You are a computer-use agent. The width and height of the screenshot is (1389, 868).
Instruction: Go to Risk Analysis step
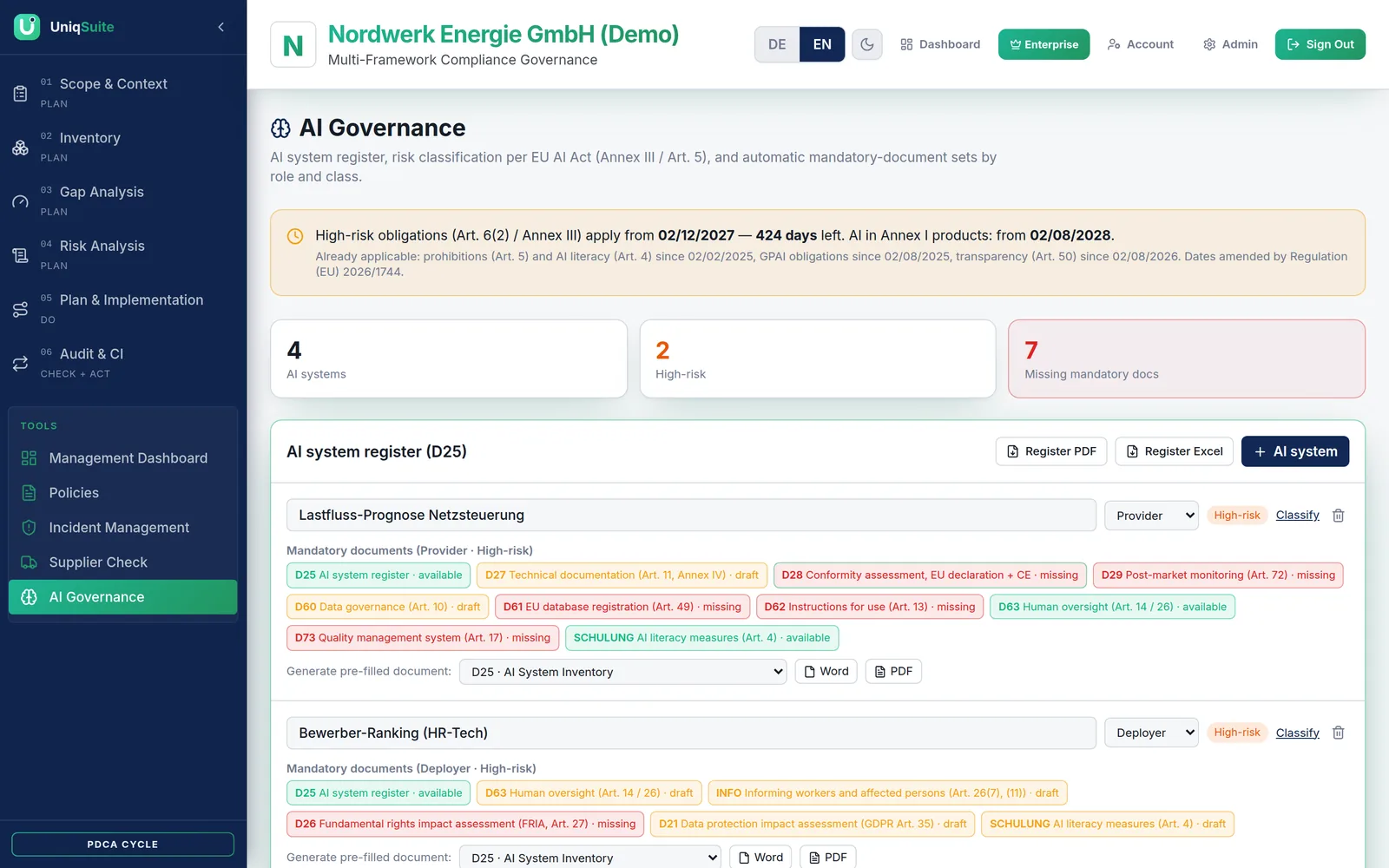123,255
